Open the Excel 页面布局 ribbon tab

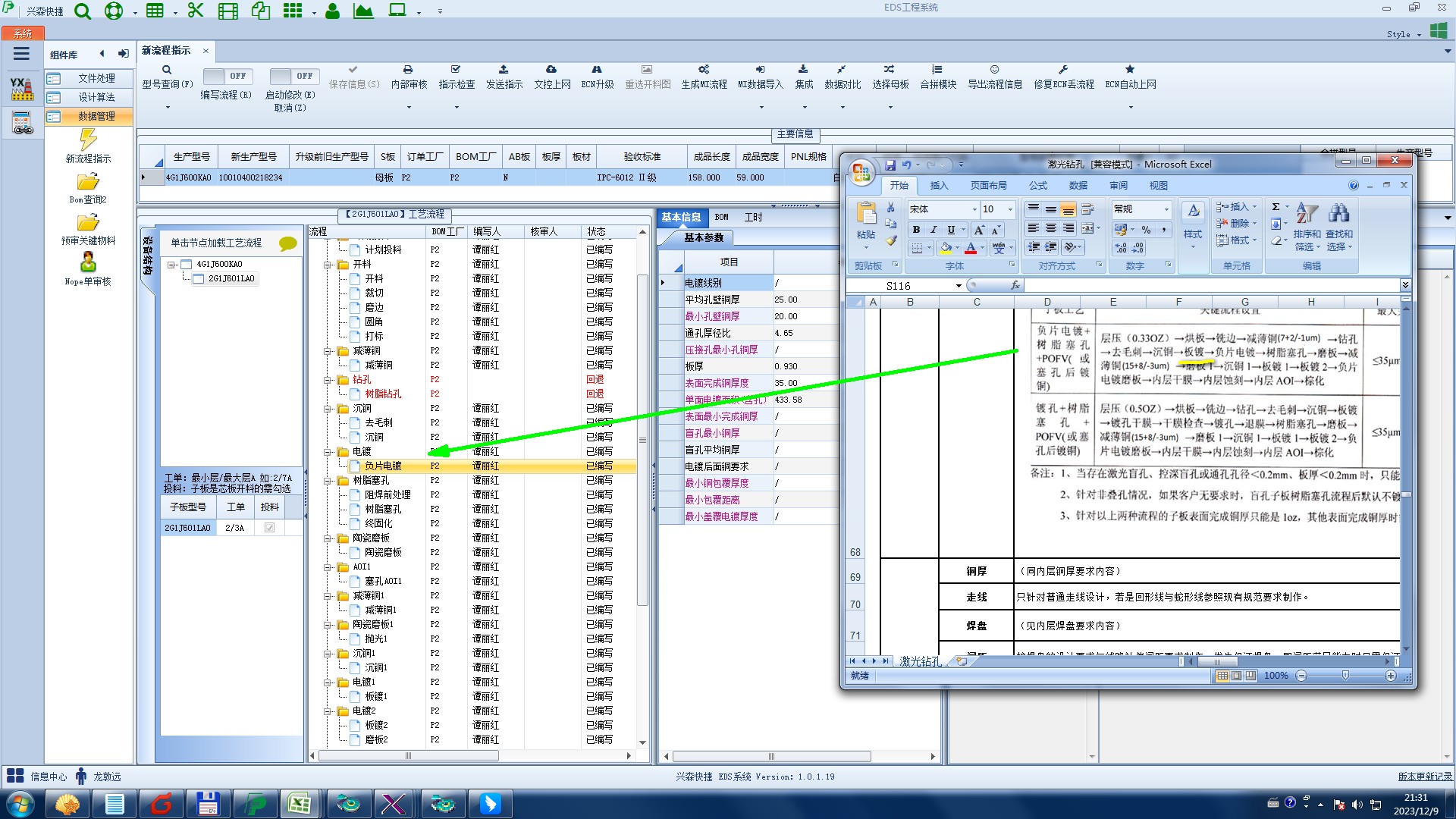[988, 186]
